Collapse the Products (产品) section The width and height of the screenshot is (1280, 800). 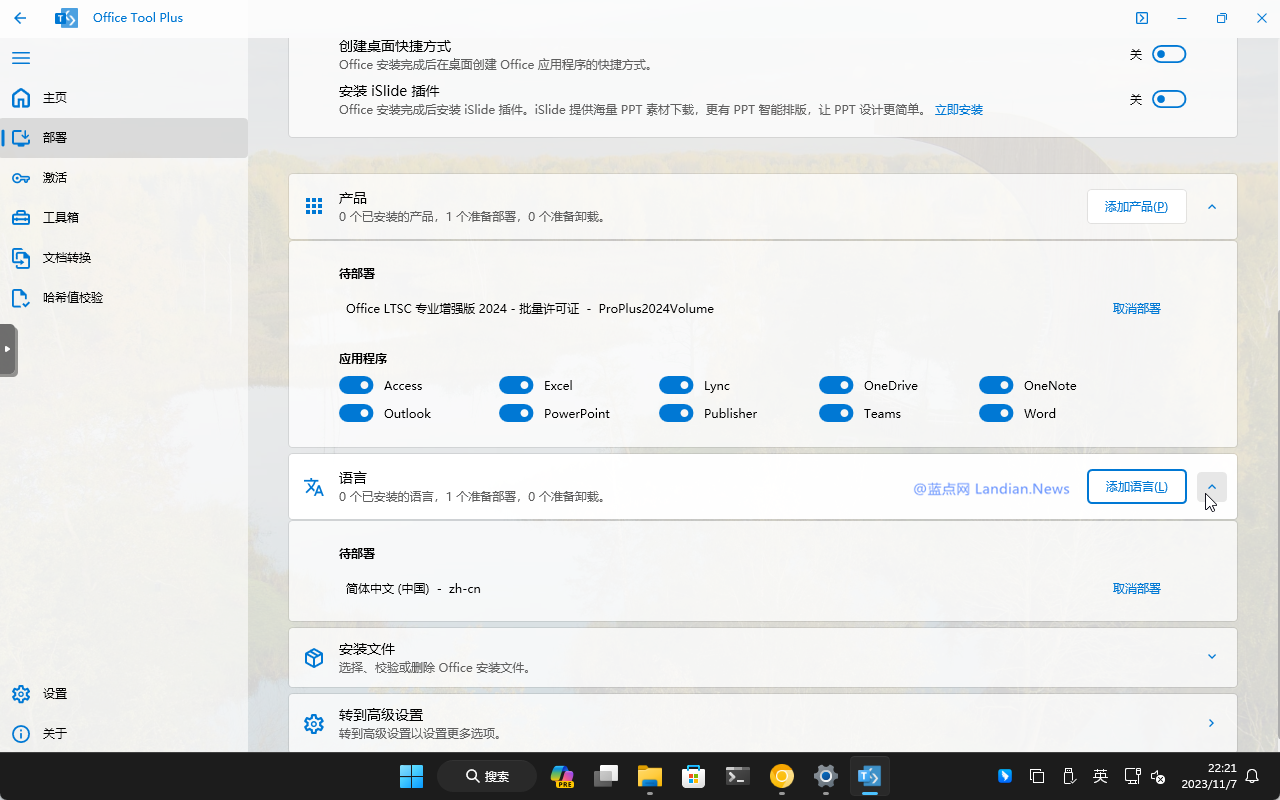(x=1212, y=207)
